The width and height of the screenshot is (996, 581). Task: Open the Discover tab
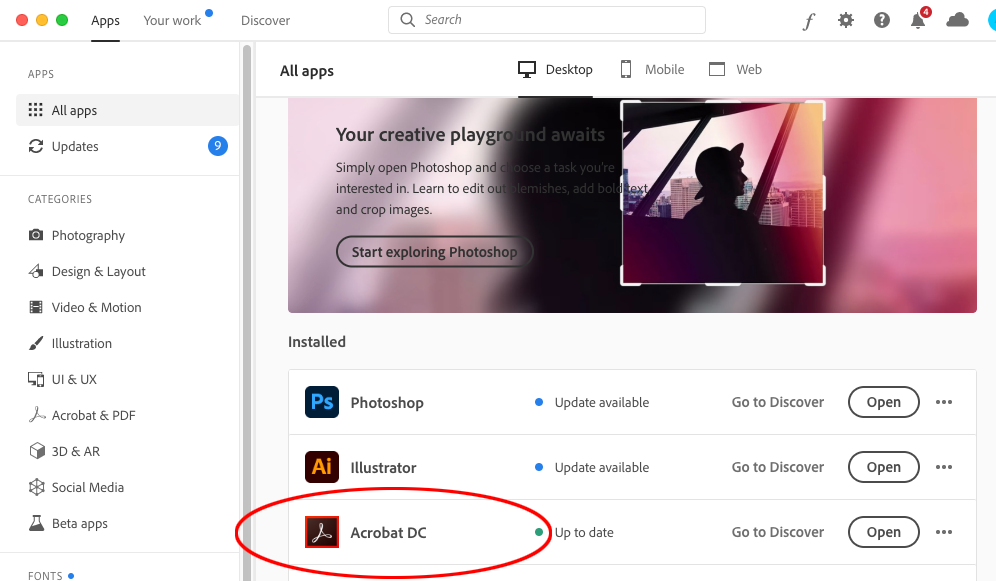point(266,20)
